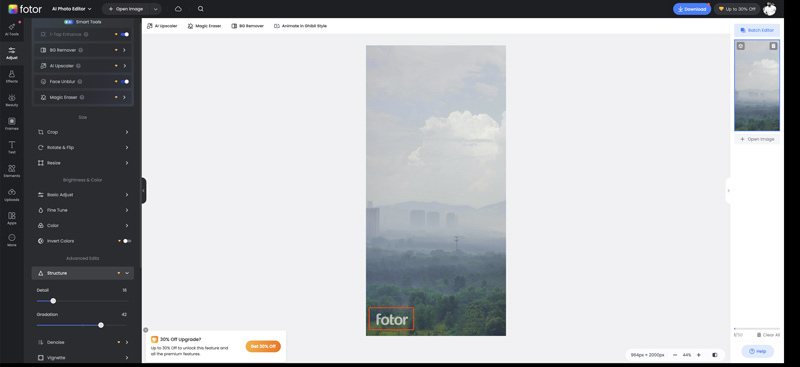Open the Apps sidebar panel
Viewport: 800px width, 367px height.
click(12, 218)
